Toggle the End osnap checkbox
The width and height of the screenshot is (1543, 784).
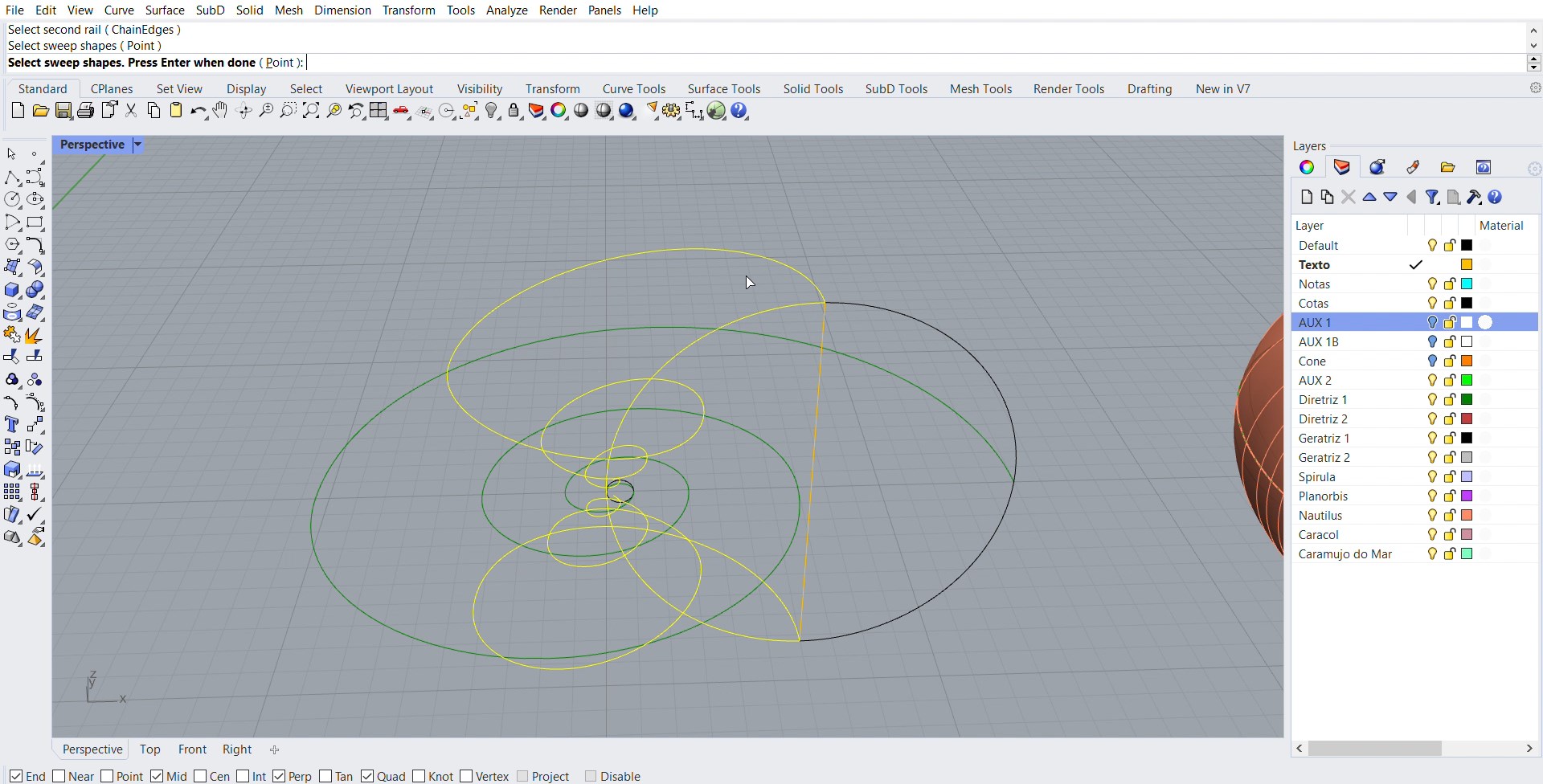pyautogui.click(x=16, y=776)
